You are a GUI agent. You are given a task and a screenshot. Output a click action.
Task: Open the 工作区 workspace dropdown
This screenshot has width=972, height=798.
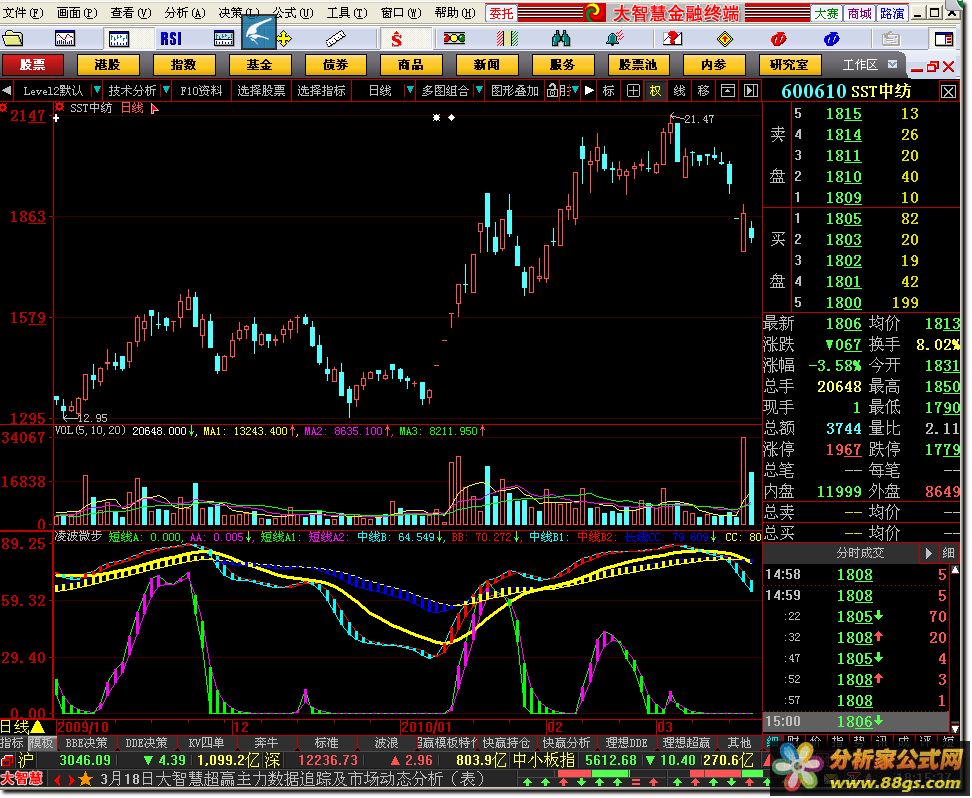pyautogui.click(x=892, y=64)
